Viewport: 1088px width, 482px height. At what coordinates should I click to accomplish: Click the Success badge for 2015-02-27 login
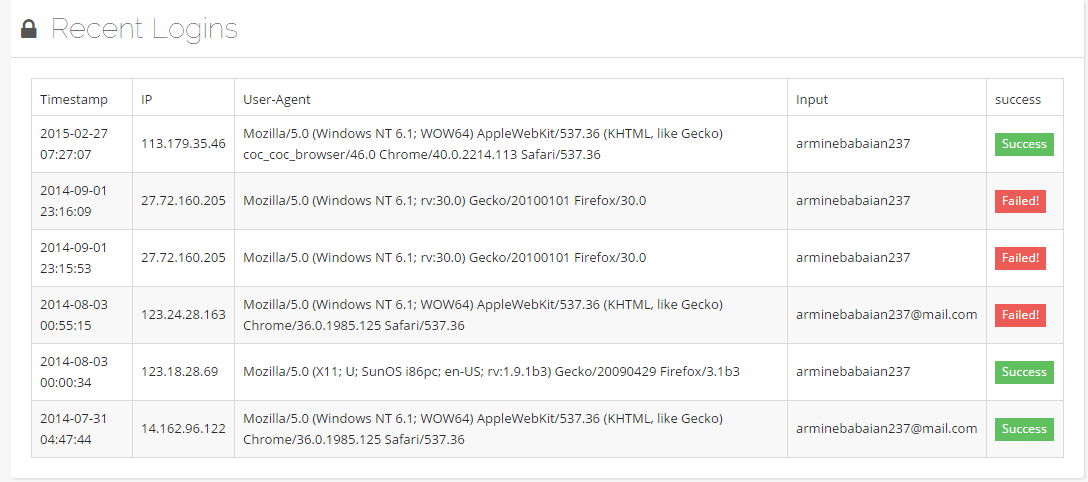(x=1024, y=144)
